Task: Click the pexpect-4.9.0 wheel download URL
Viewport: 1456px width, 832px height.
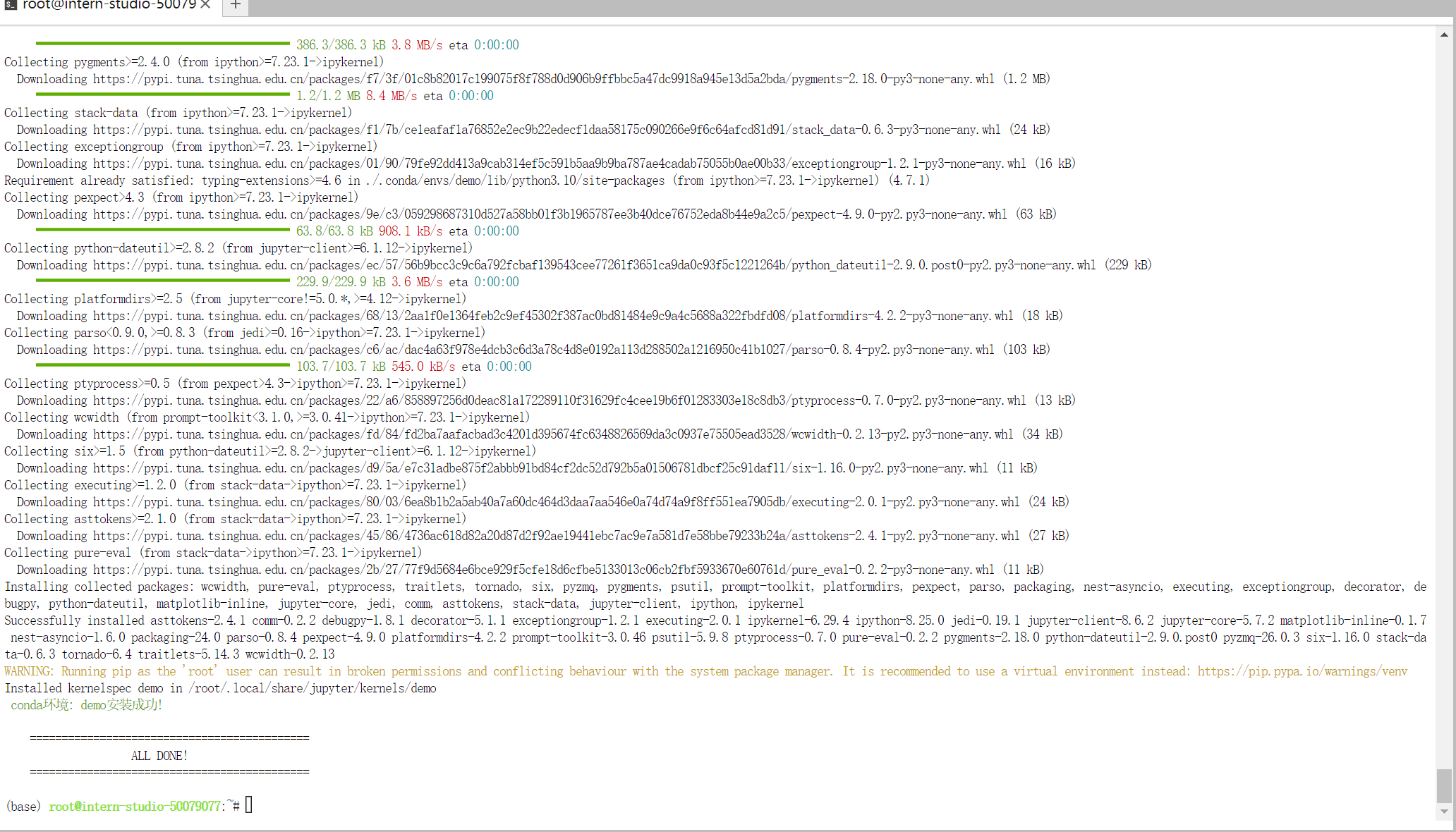Action: point(550,214)
